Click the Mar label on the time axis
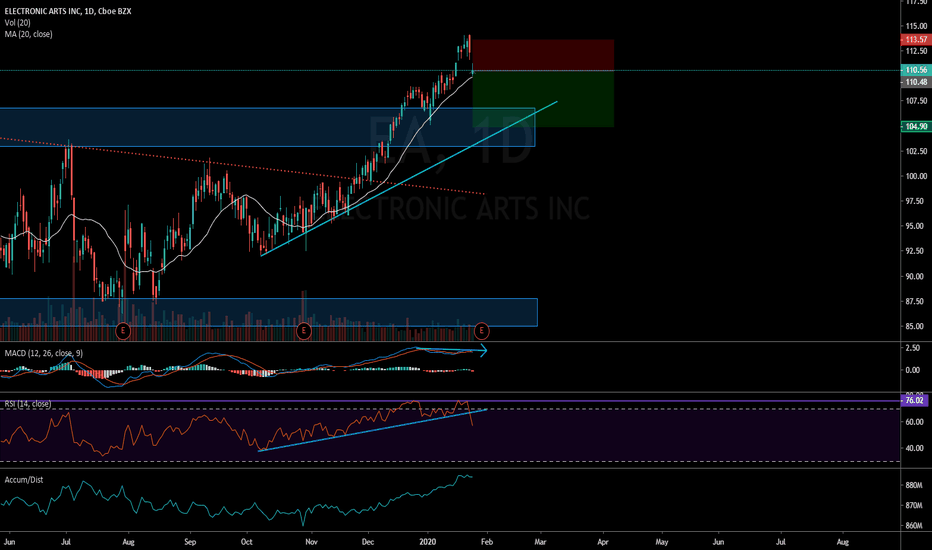The width and height of the screenshot is (932, 550). [540, 542]
